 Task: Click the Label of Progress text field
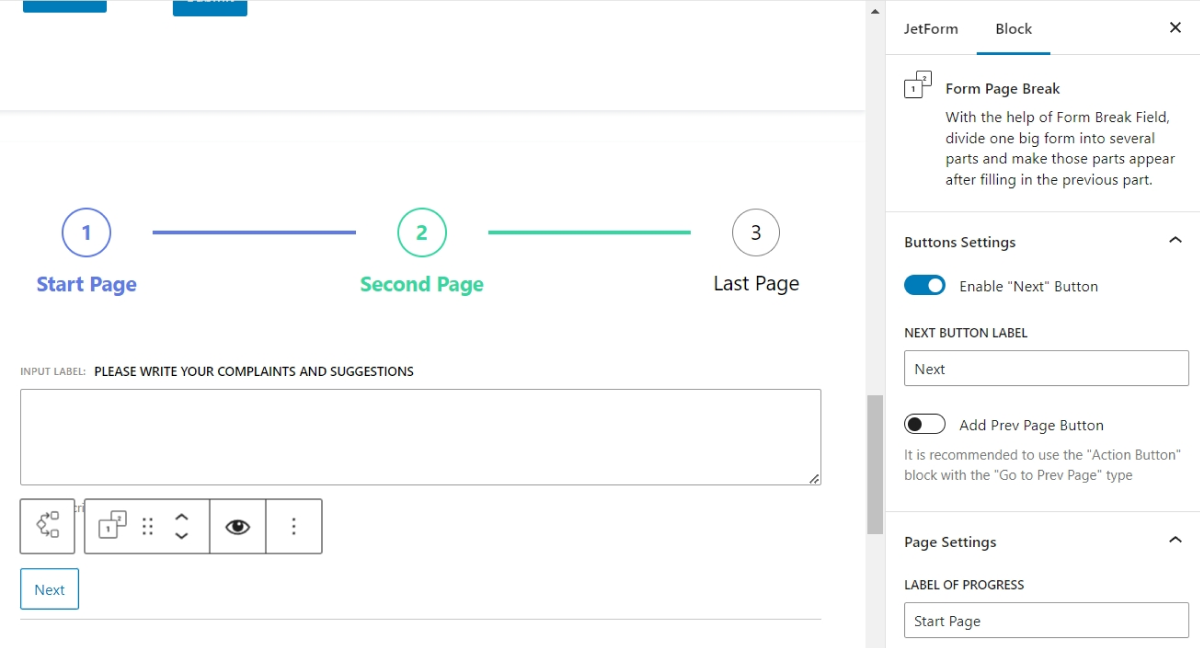click(x=1046, y=620)
